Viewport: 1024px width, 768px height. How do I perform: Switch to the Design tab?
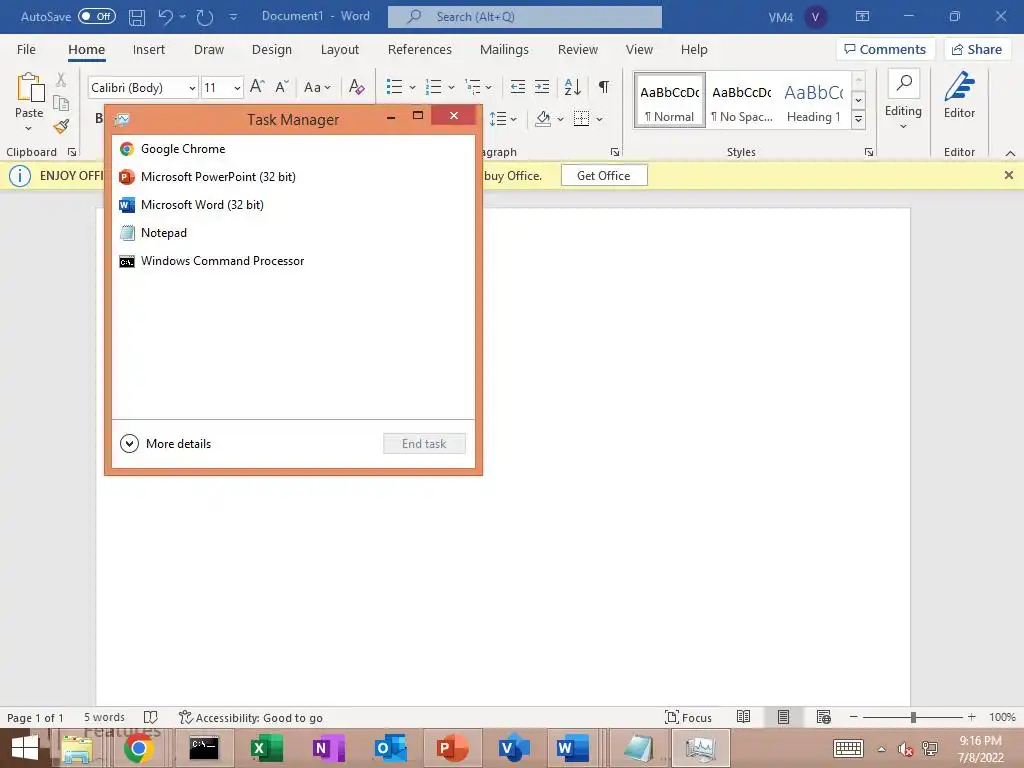[272, 50]
